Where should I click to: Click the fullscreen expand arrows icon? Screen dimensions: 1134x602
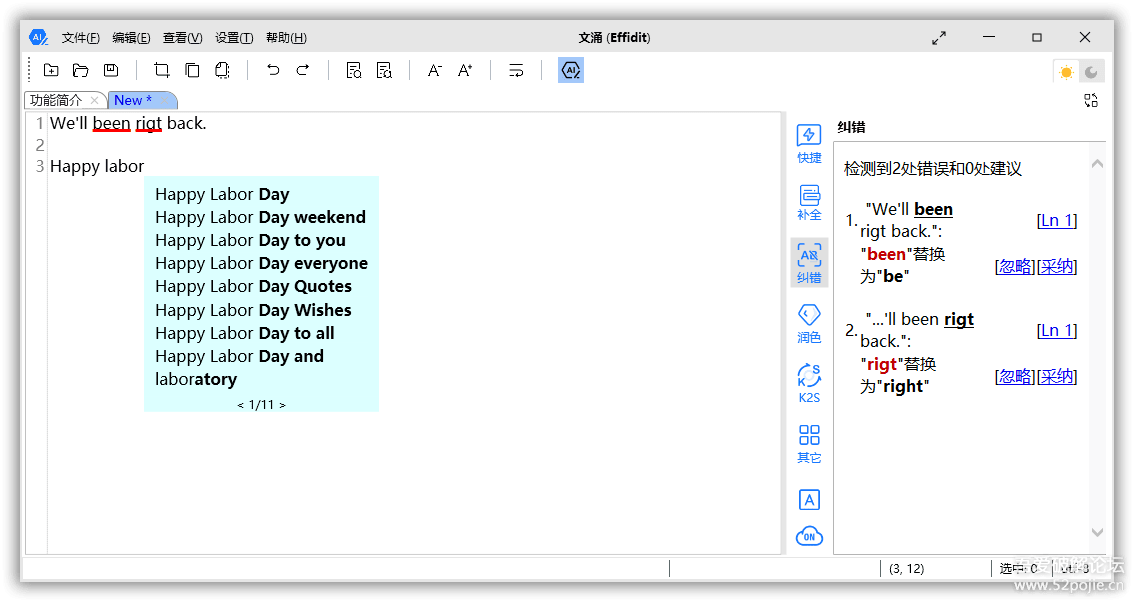939,38
